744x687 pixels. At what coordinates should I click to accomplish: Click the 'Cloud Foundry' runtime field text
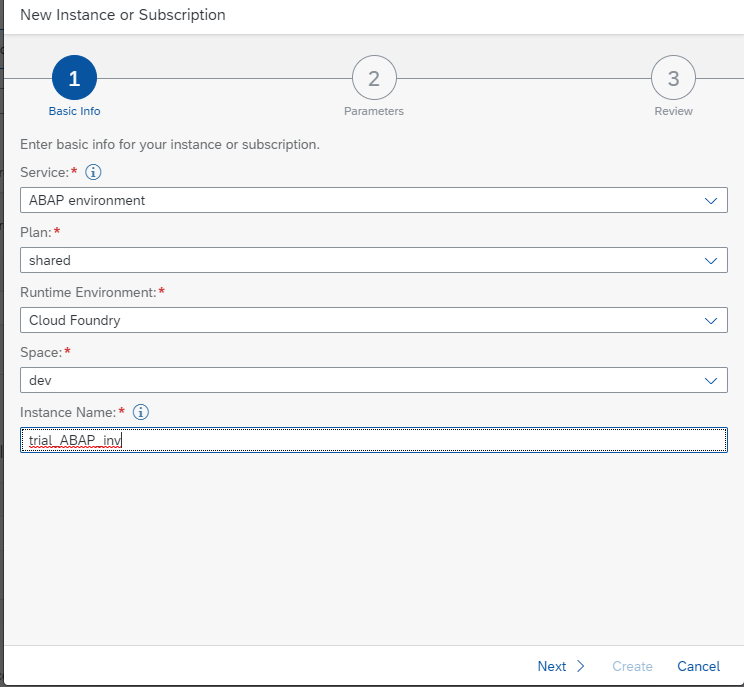[x=75, y=321]
